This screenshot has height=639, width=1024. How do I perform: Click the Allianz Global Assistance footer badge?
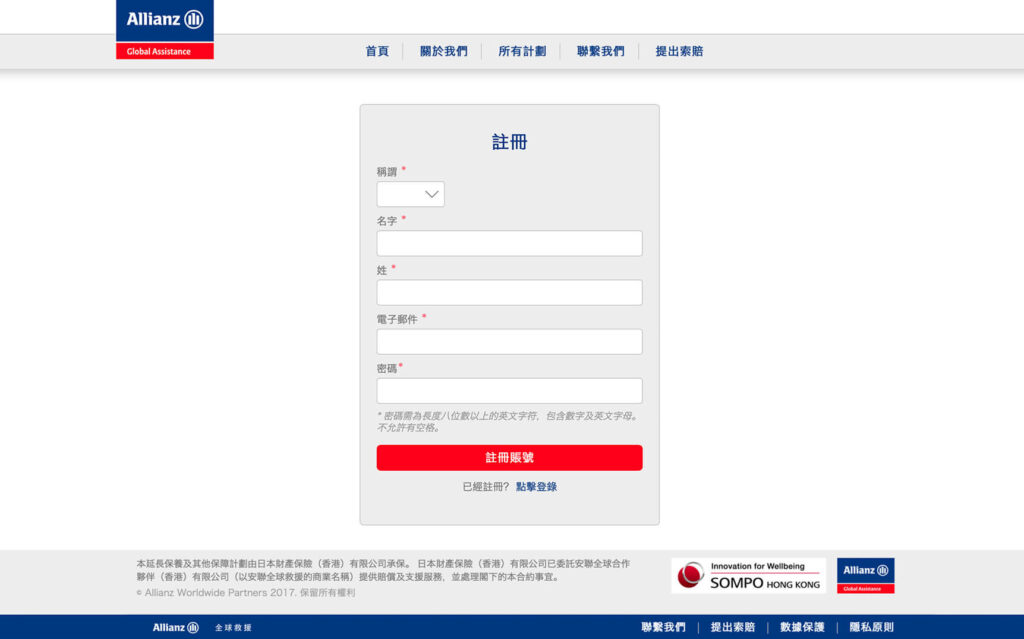[865, 575]
